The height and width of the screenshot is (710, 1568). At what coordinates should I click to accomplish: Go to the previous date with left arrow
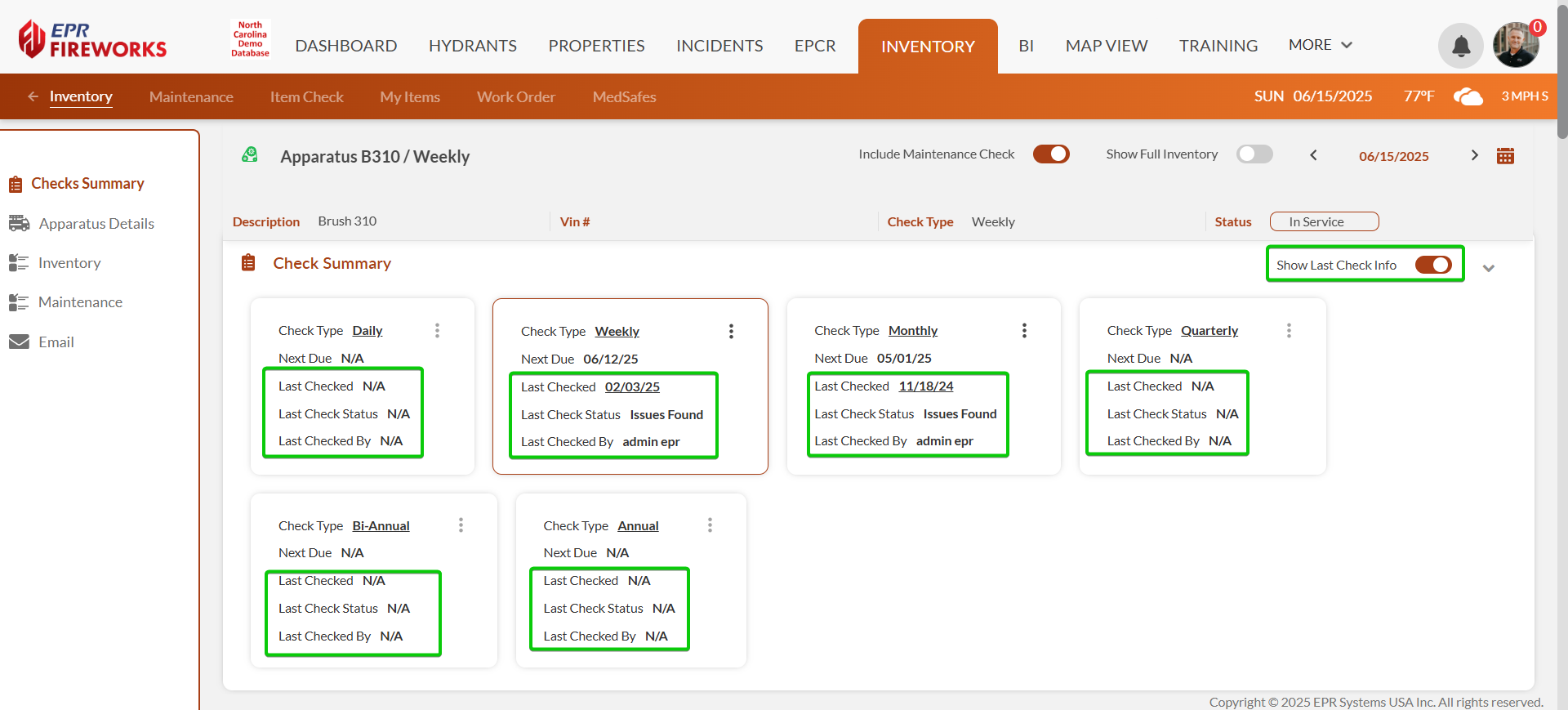(x=1313, y=155)
